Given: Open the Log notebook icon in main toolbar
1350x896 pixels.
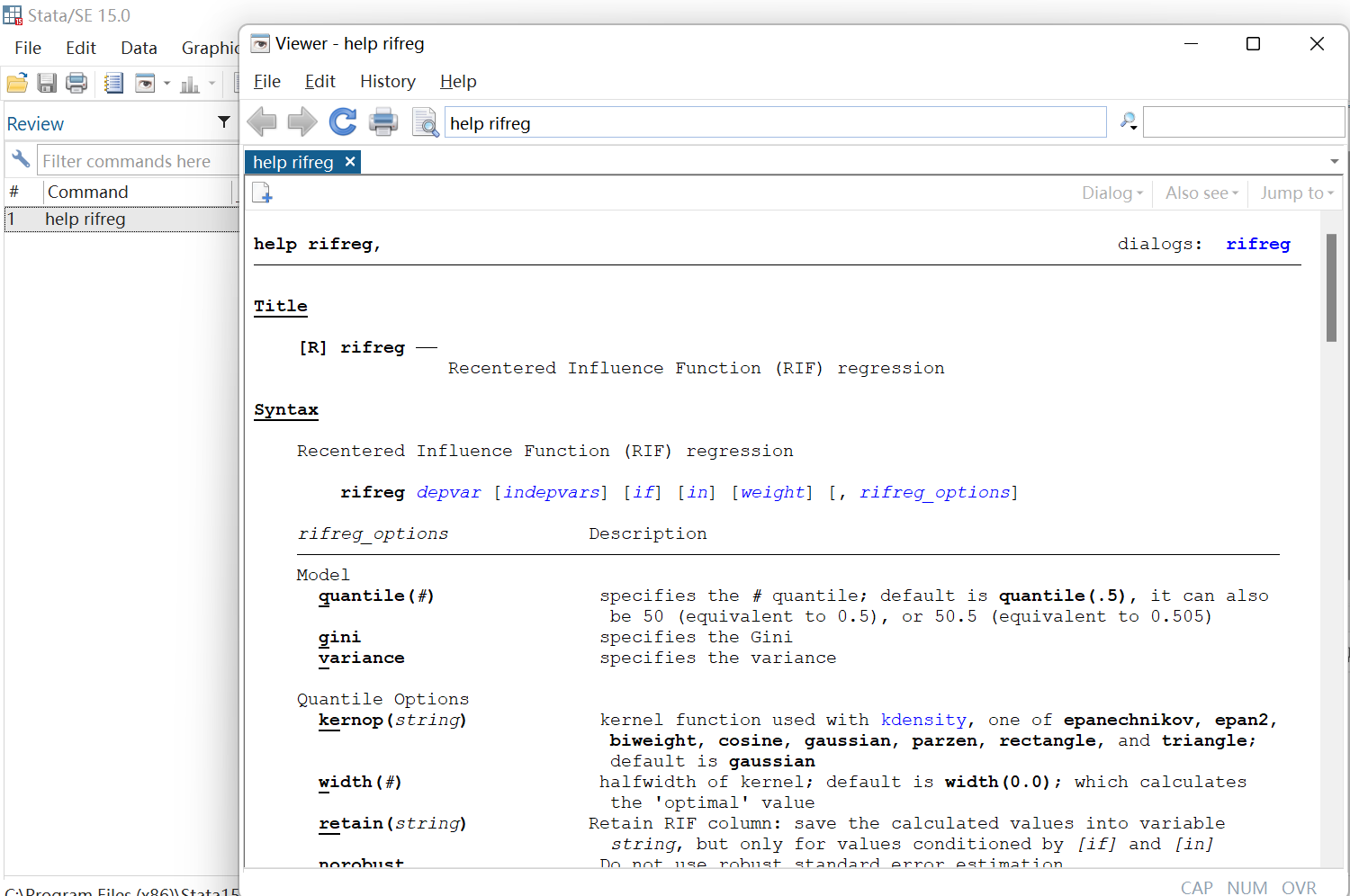Looking at the screenshot, I should tap(113, 84).
